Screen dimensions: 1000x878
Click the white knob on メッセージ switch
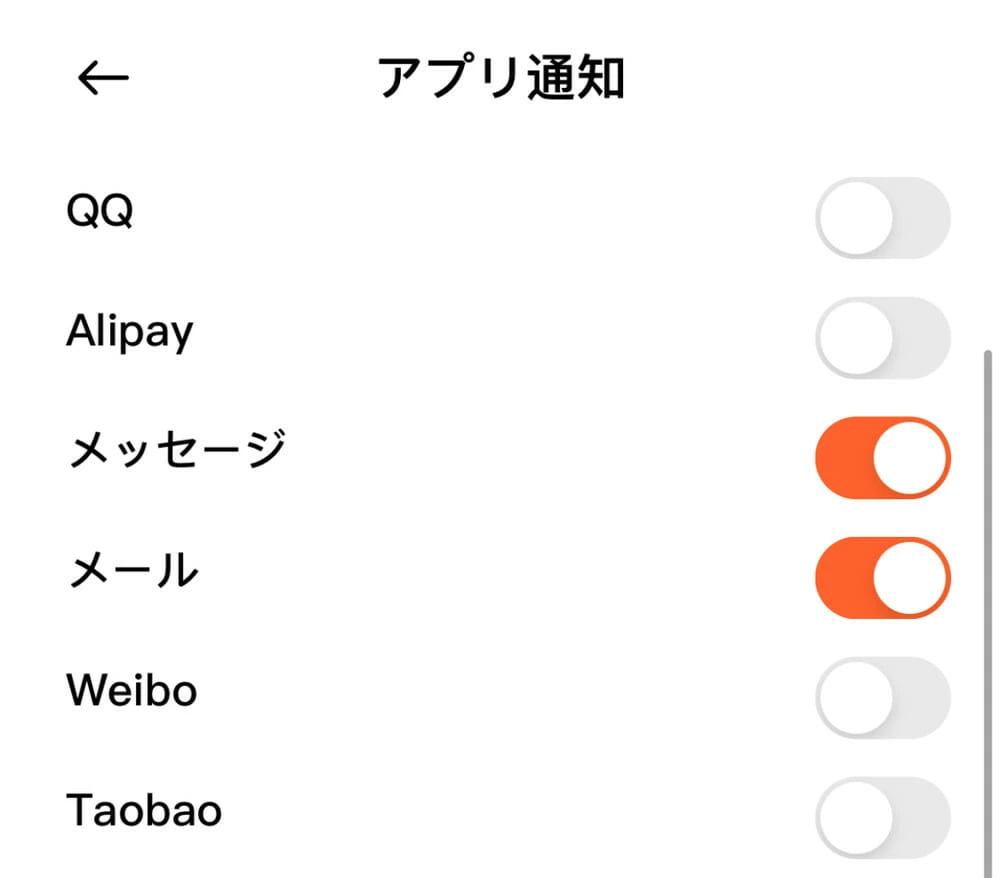(910, 458)
